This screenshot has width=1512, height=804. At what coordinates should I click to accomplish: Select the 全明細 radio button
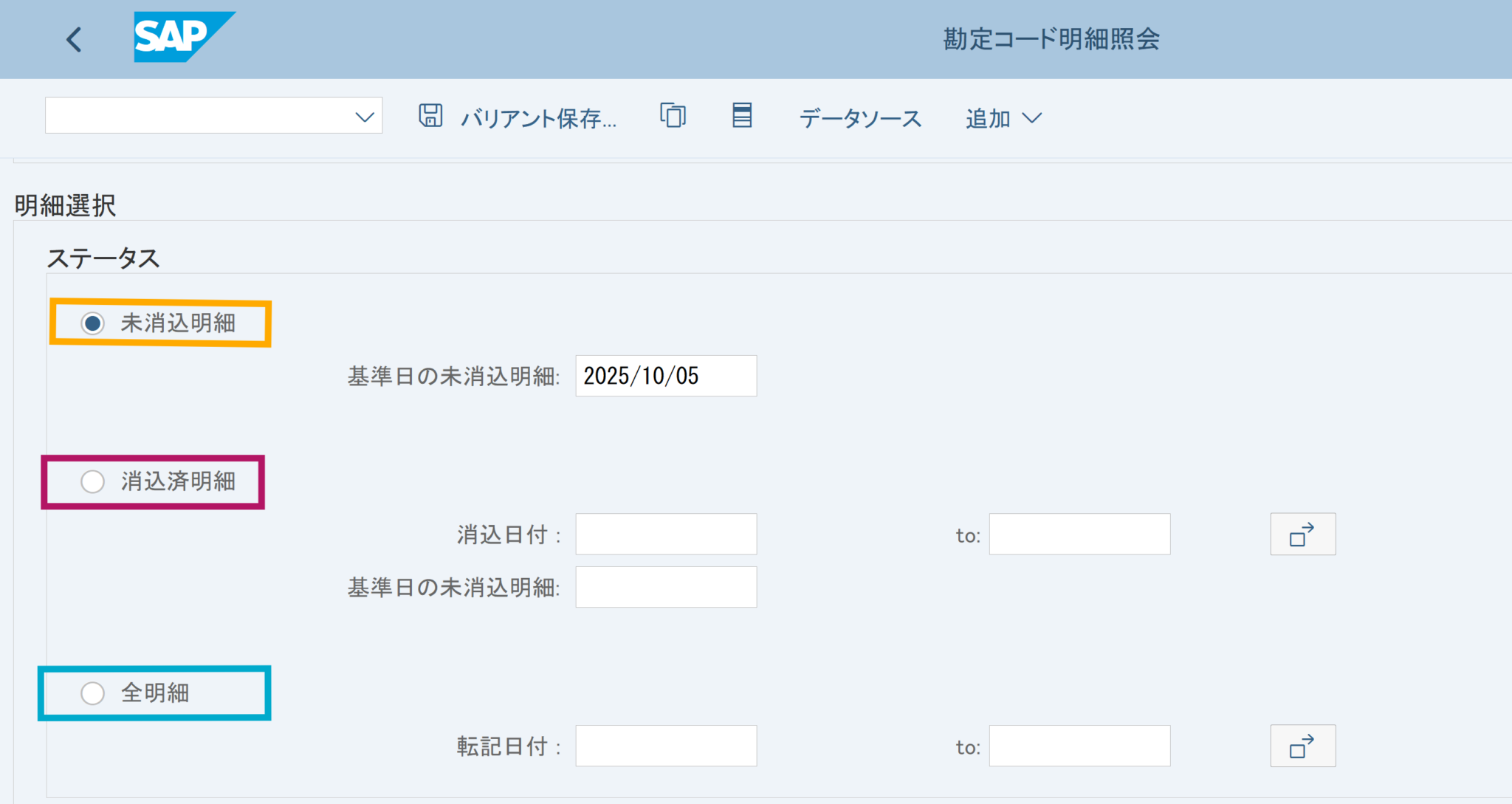[92, 693]
